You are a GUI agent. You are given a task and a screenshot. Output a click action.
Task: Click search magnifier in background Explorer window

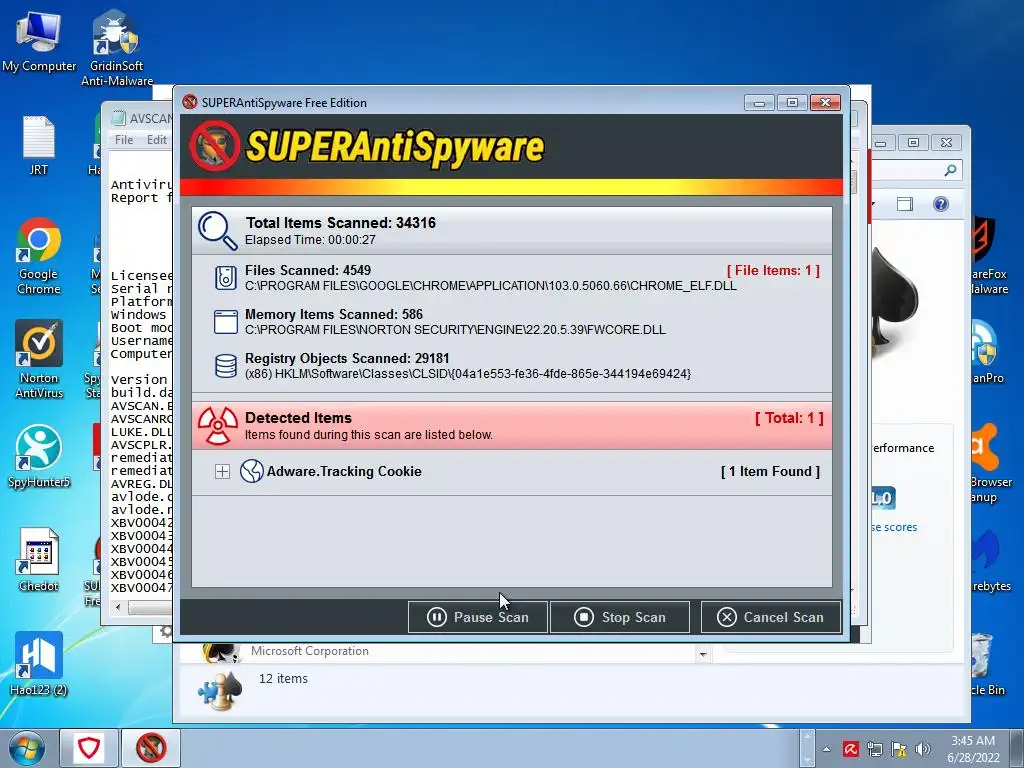(950, 170)
